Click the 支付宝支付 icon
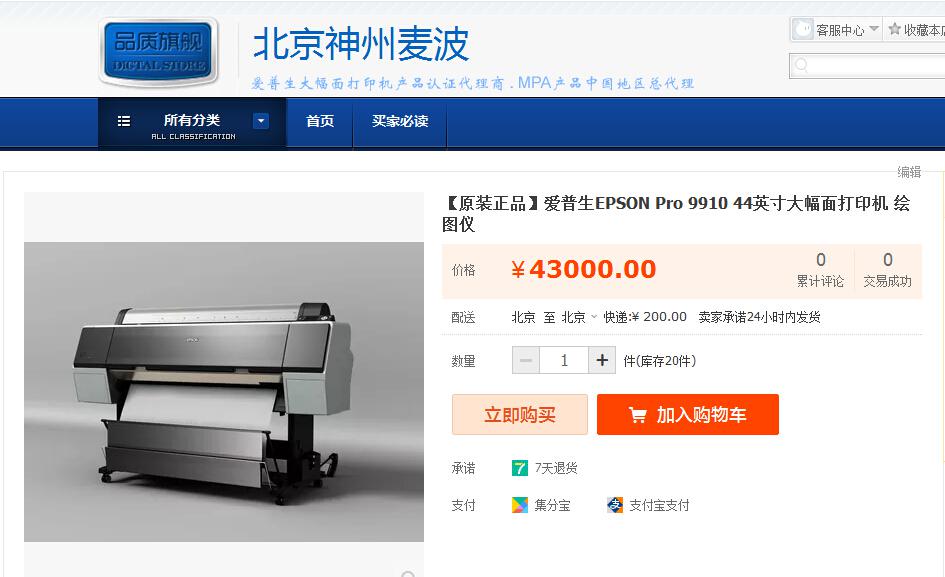Screen dimensions: 945x577 point(615,505)
